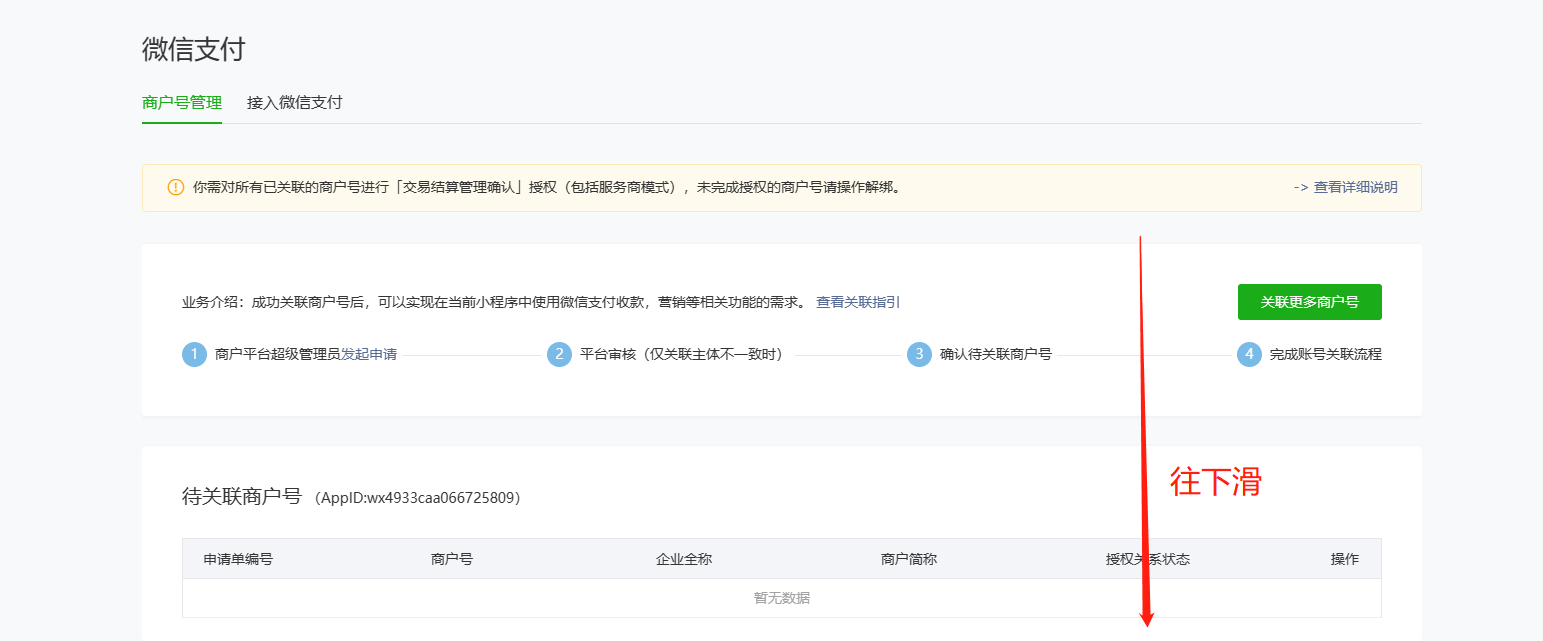Click the 确认待关联商户号 step label

[996, 354]
